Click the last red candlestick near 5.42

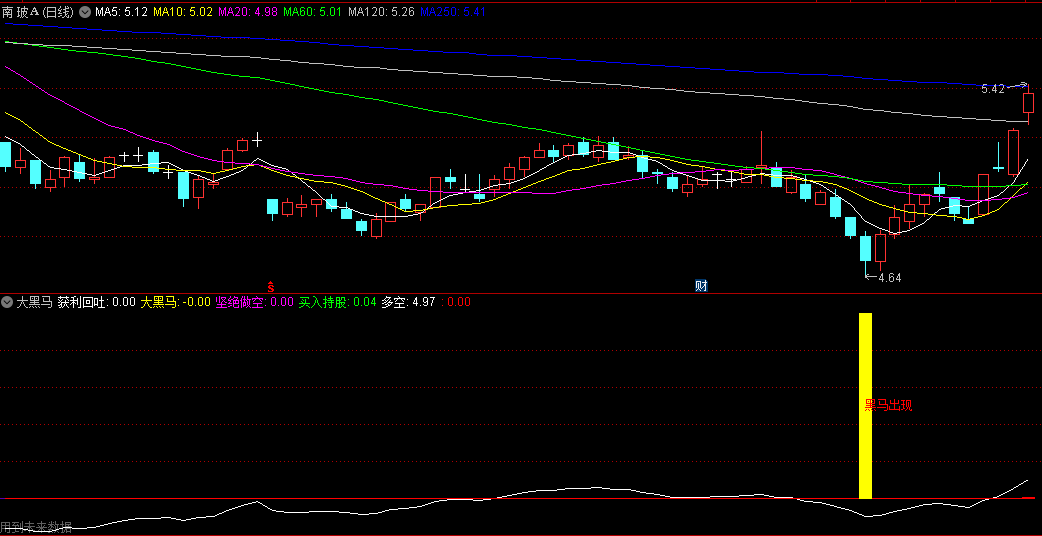coord(1028,104)
